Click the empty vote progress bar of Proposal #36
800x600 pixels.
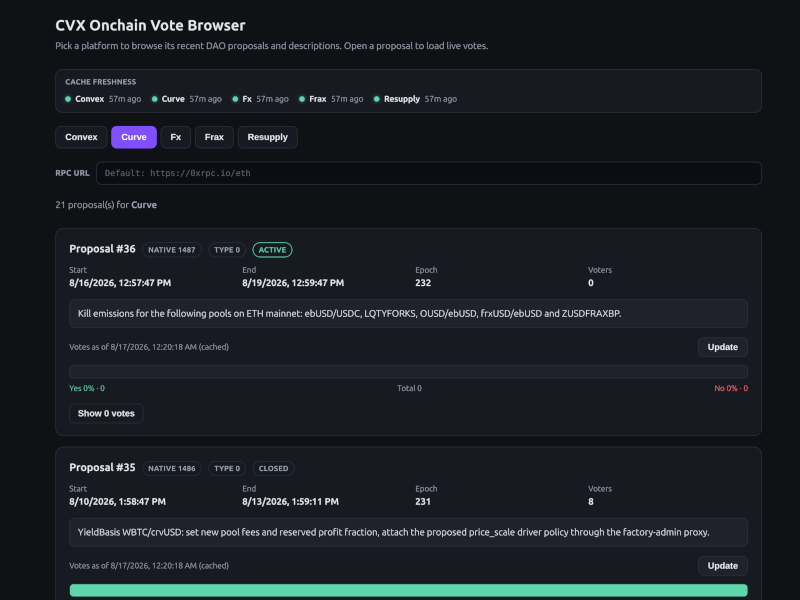point(409,371)
